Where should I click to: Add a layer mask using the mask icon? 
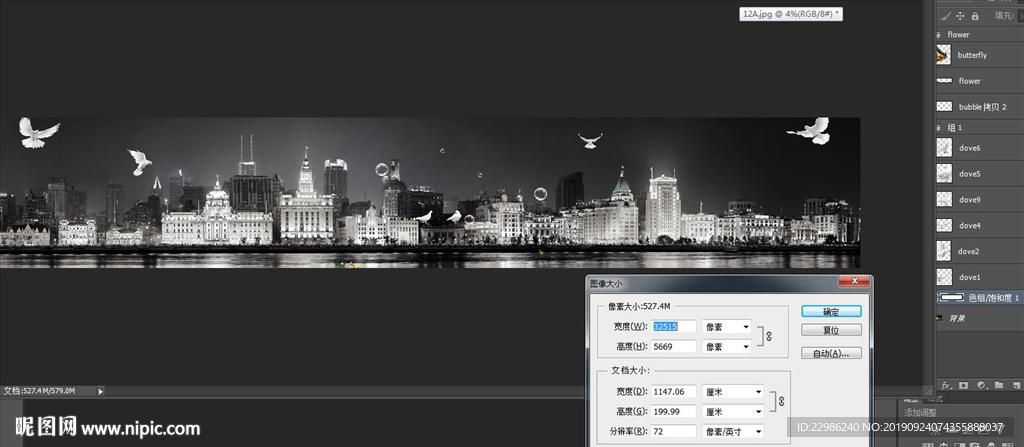[x=963, y=386]
